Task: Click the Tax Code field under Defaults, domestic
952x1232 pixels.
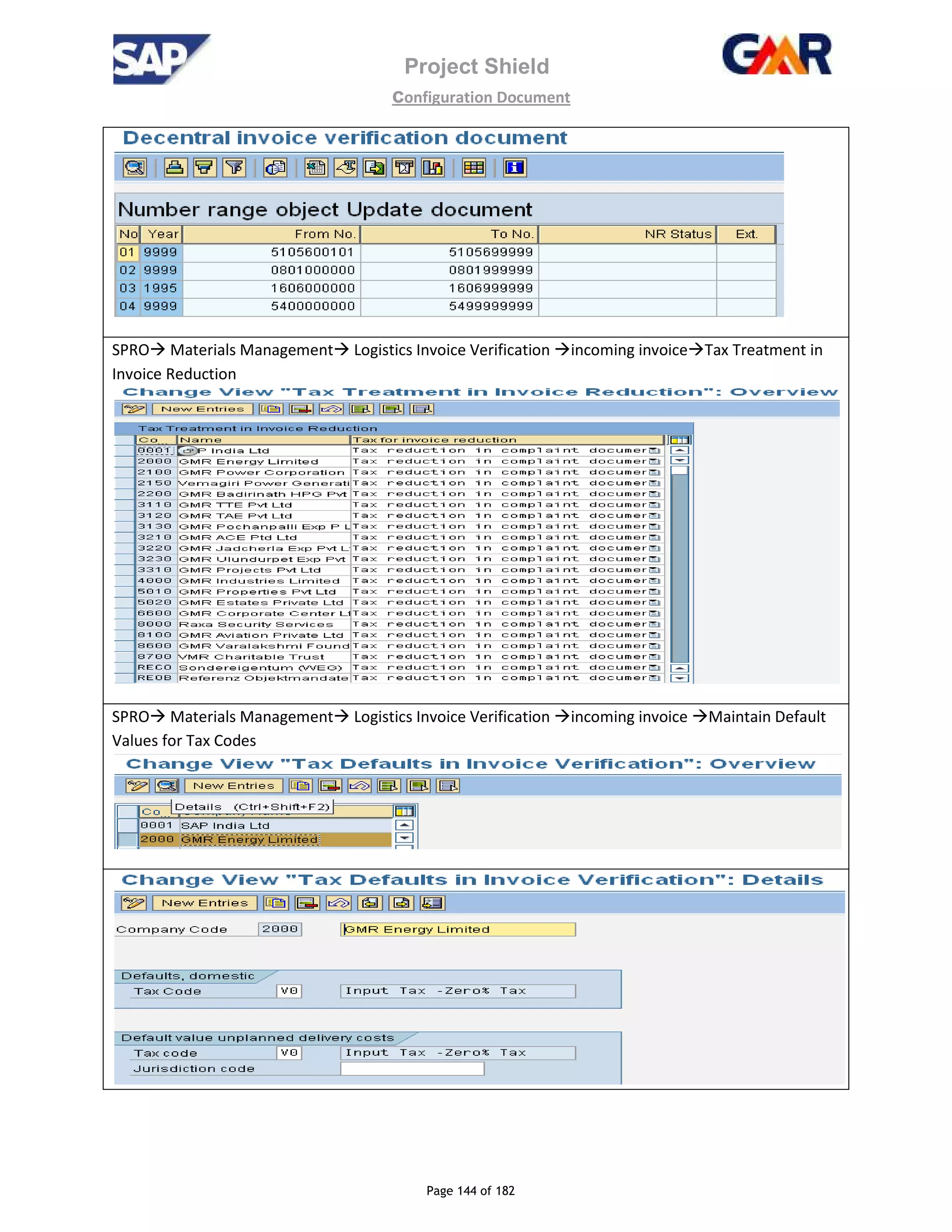Action: pos(289,991)
